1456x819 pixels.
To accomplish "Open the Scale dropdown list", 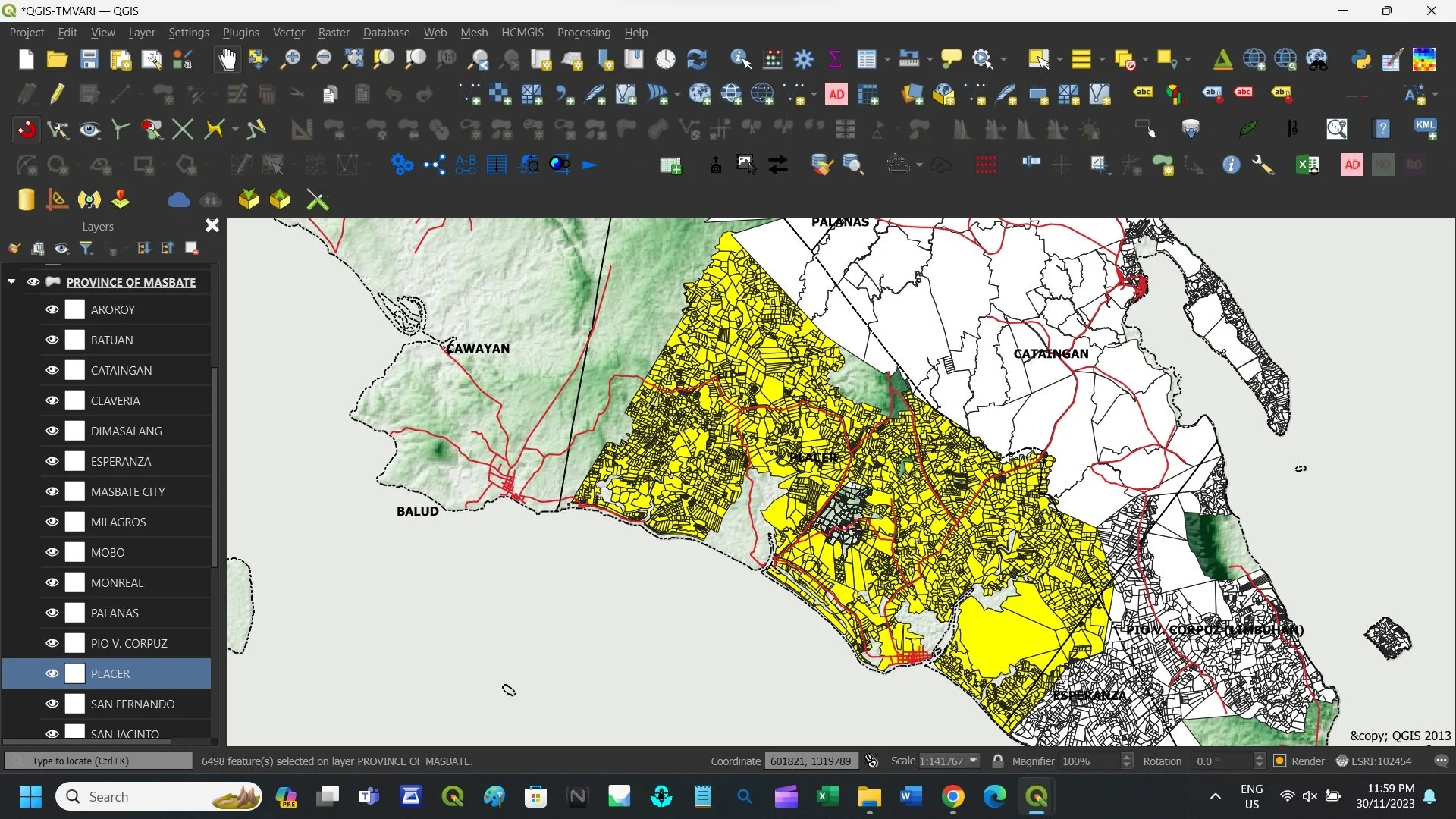I will (x=973, y=761).
